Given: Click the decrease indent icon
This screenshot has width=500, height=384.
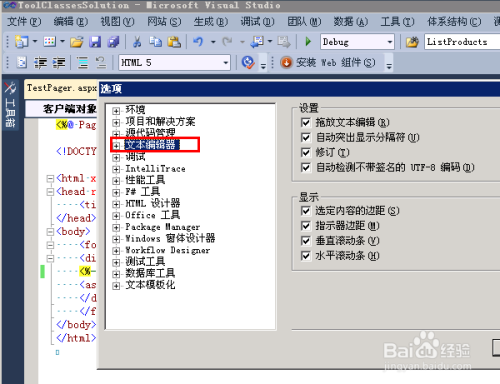Looking at the screenshot, I should pos(41,63).
